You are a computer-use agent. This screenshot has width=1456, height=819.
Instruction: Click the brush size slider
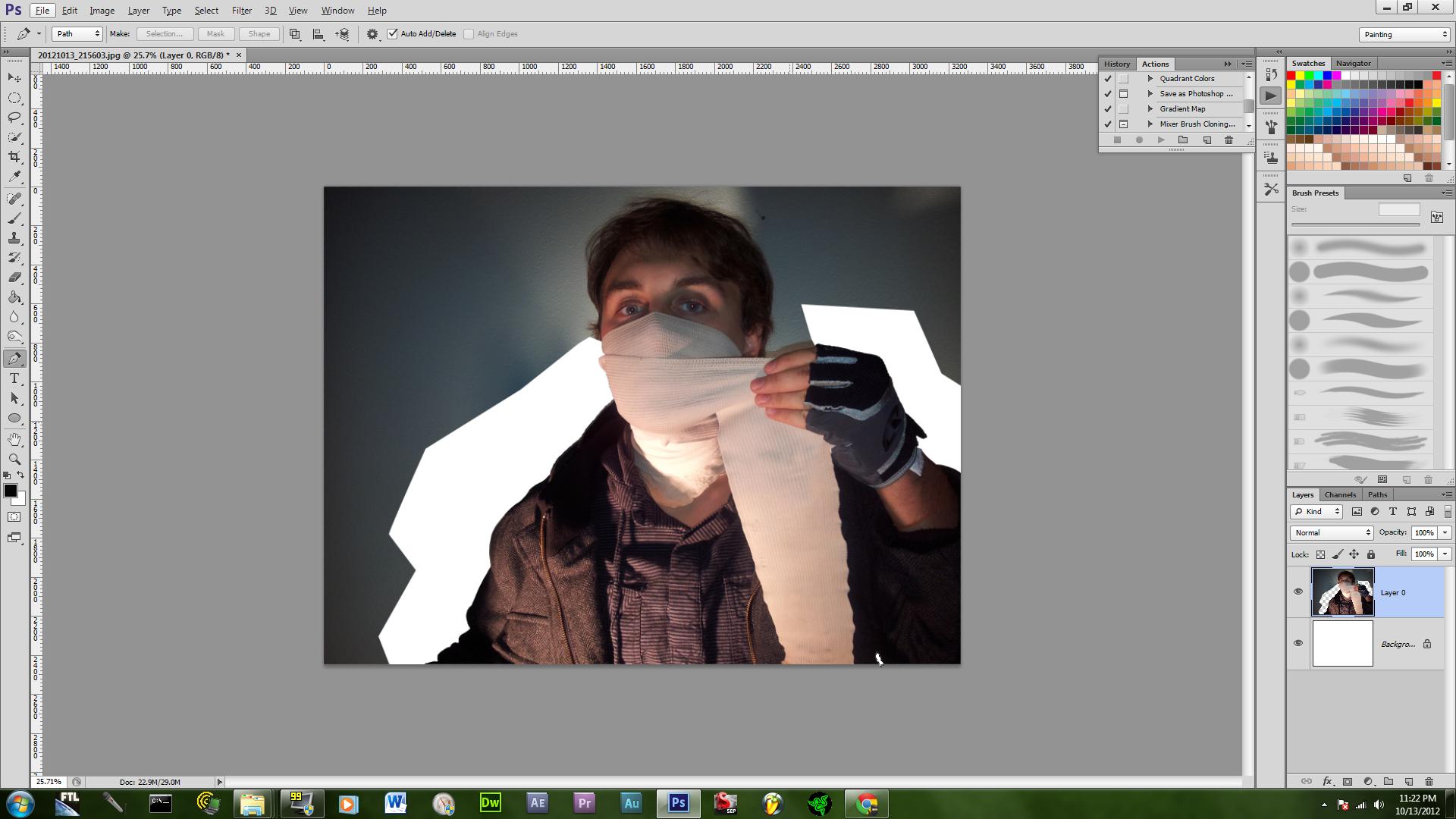pos(1355,224)
